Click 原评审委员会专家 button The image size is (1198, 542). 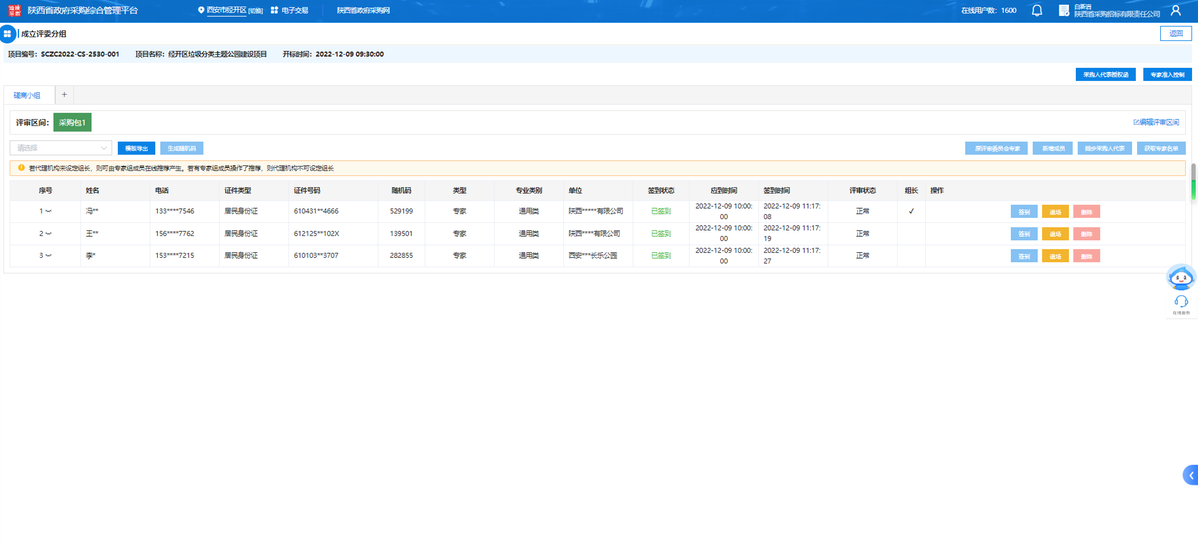point(996,148)
